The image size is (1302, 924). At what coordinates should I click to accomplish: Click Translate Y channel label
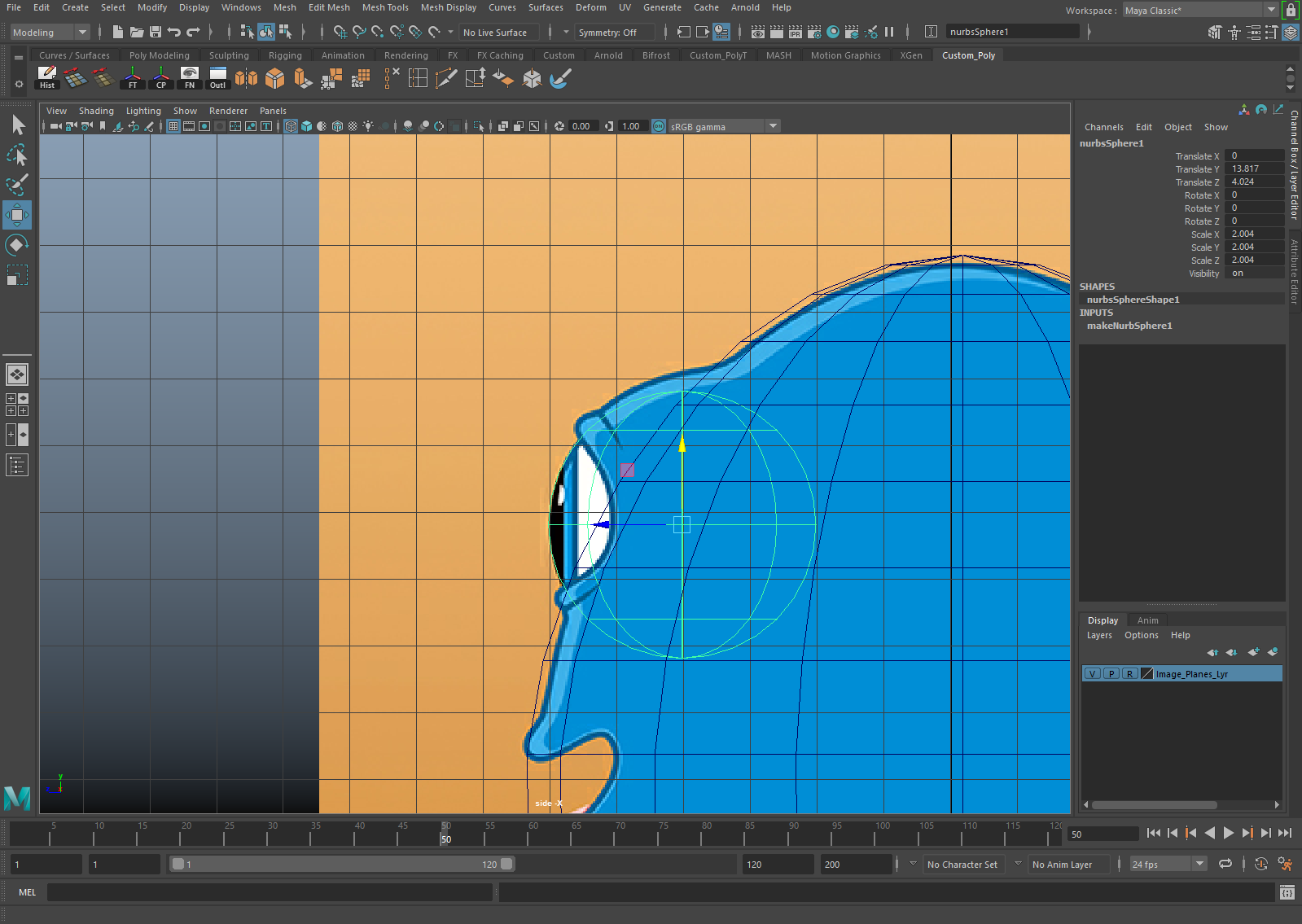tap(1197, 169)
